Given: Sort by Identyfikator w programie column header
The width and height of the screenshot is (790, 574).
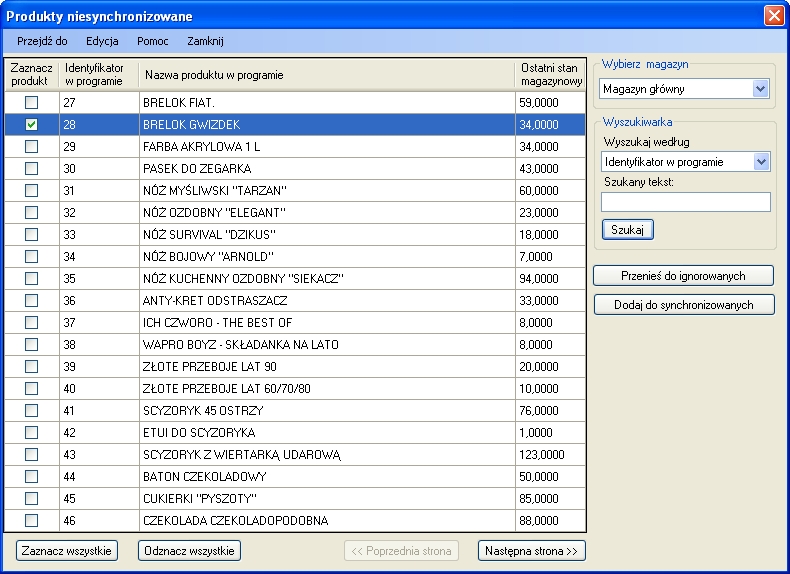Looking at the screenshot, I should [x=99, y=75].
